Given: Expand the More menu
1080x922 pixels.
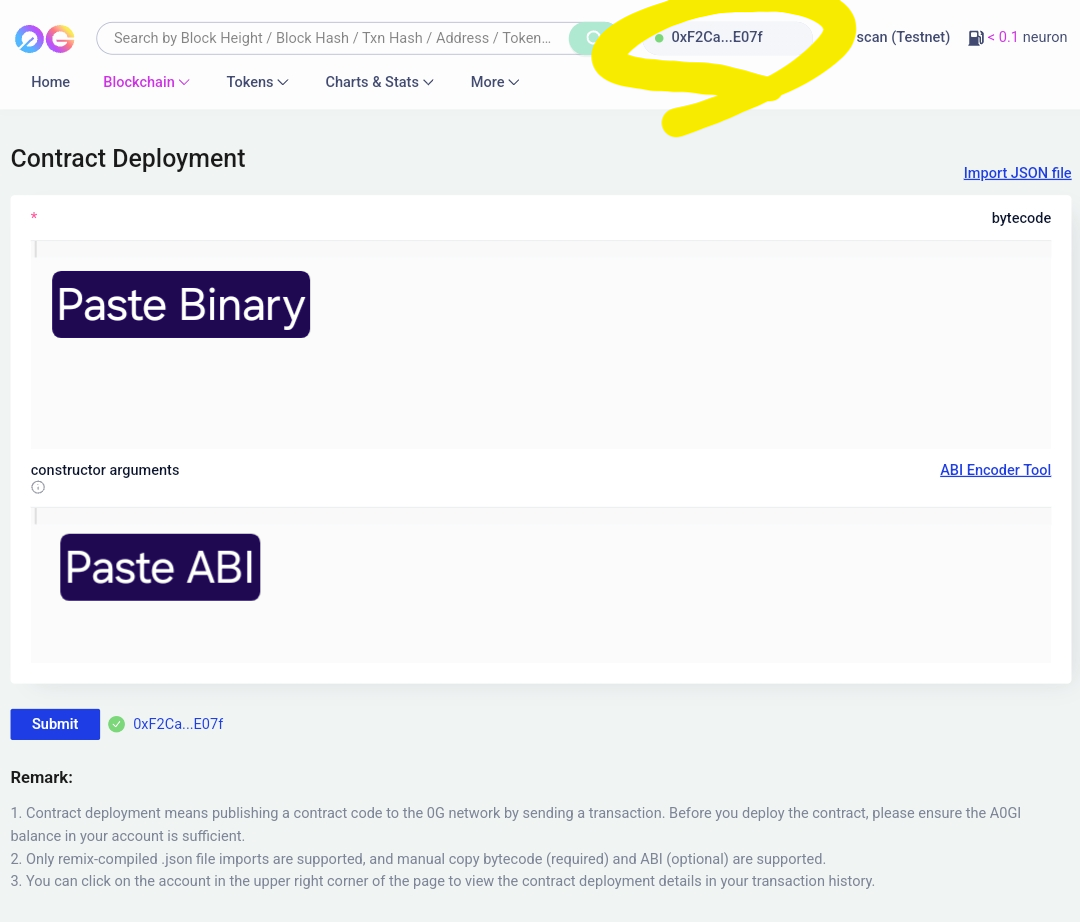Looking at the screenshot, I should 495,82.
